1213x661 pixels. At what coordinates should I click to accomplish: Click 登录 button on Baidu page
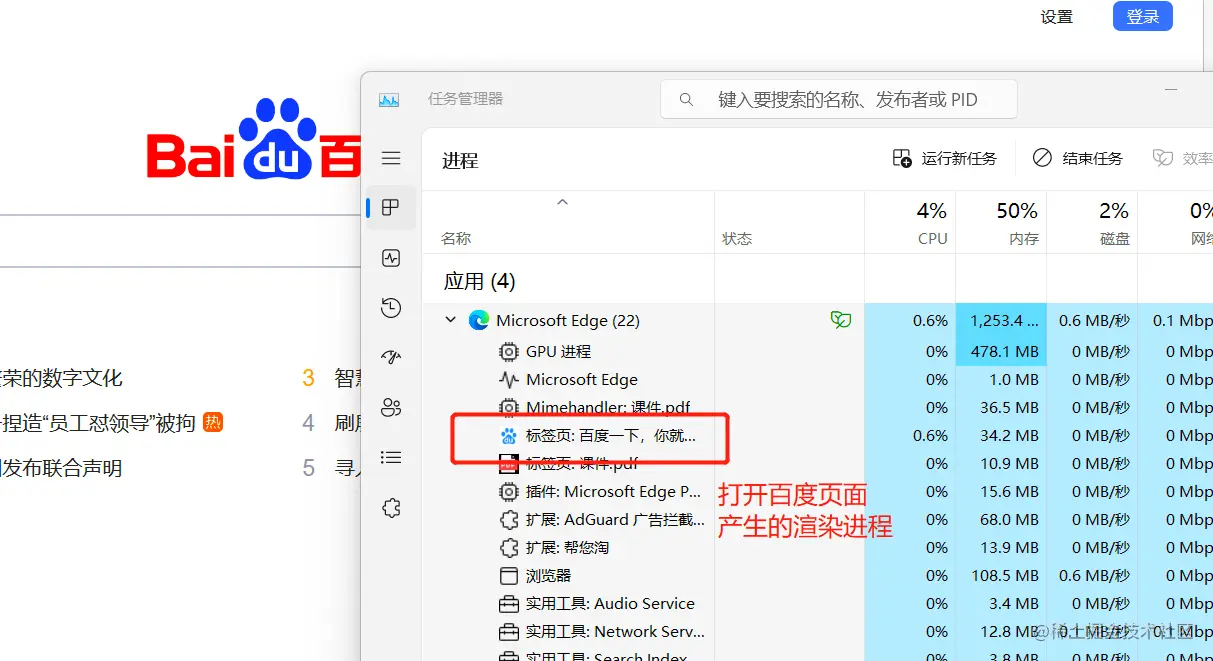pos(1143,16)
